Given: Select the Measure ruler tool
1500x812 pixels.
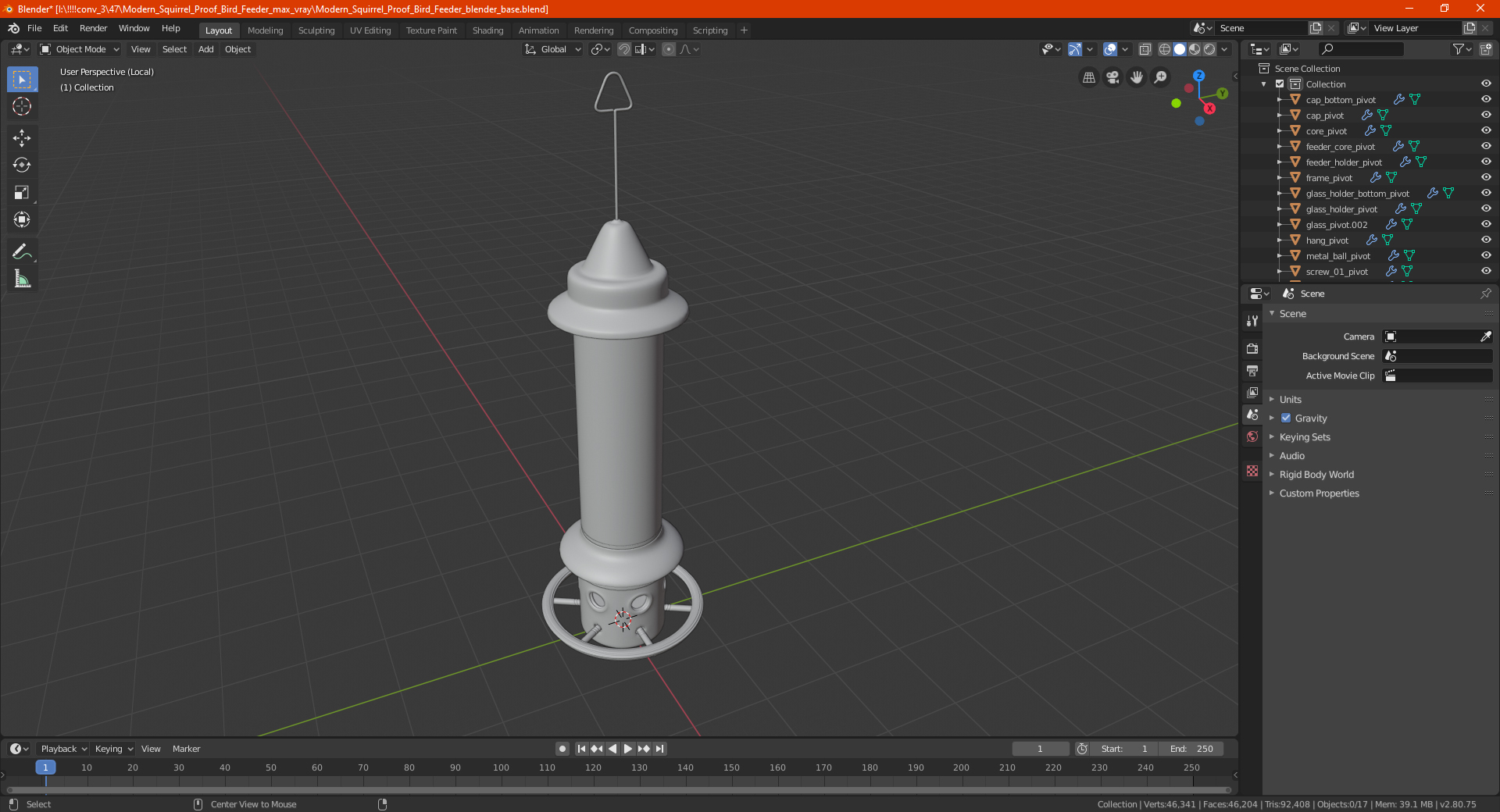Looking at the screenshot, I should click(22, 279).
